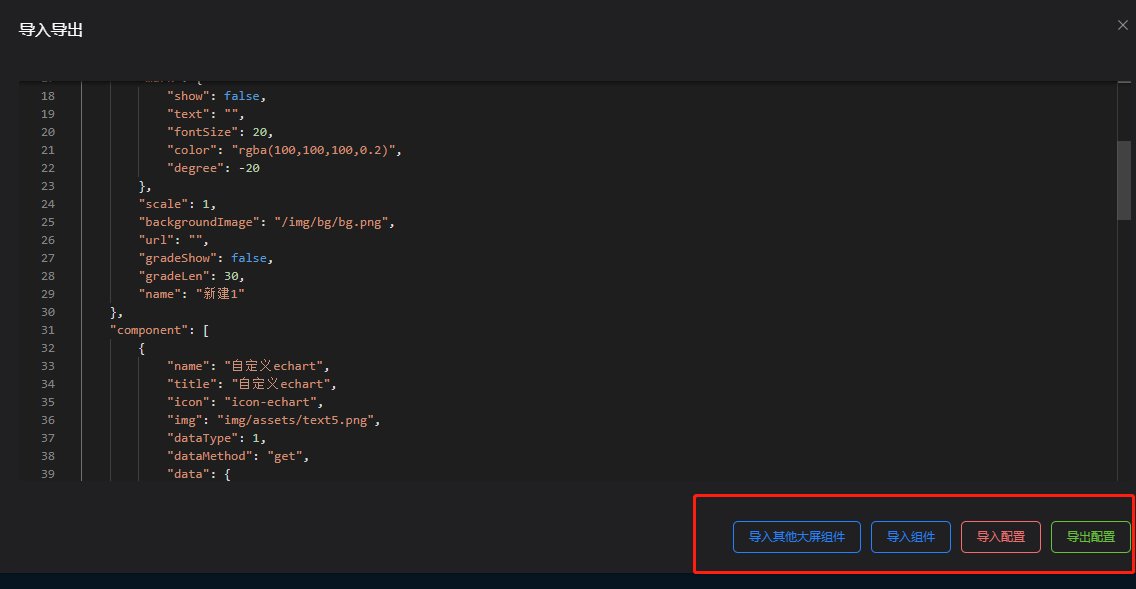Image resolution: width=1136 pixels, height=589 pixels.
Task: Click the green 导出配置 button
Action: [x=1090, y=537]
